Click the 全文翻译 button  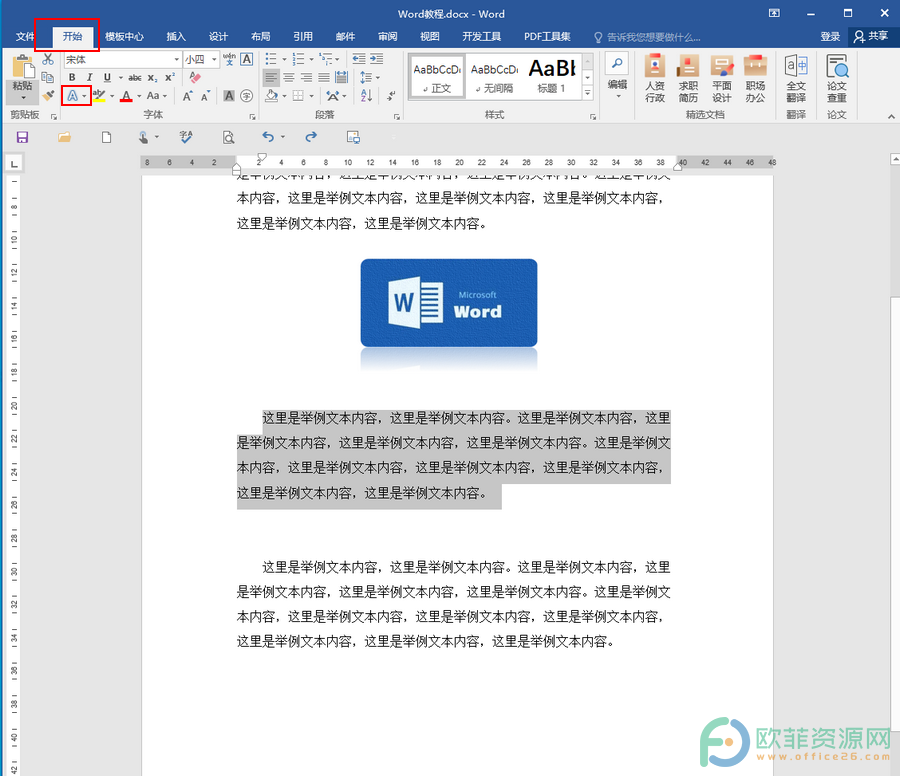(796, 79)
